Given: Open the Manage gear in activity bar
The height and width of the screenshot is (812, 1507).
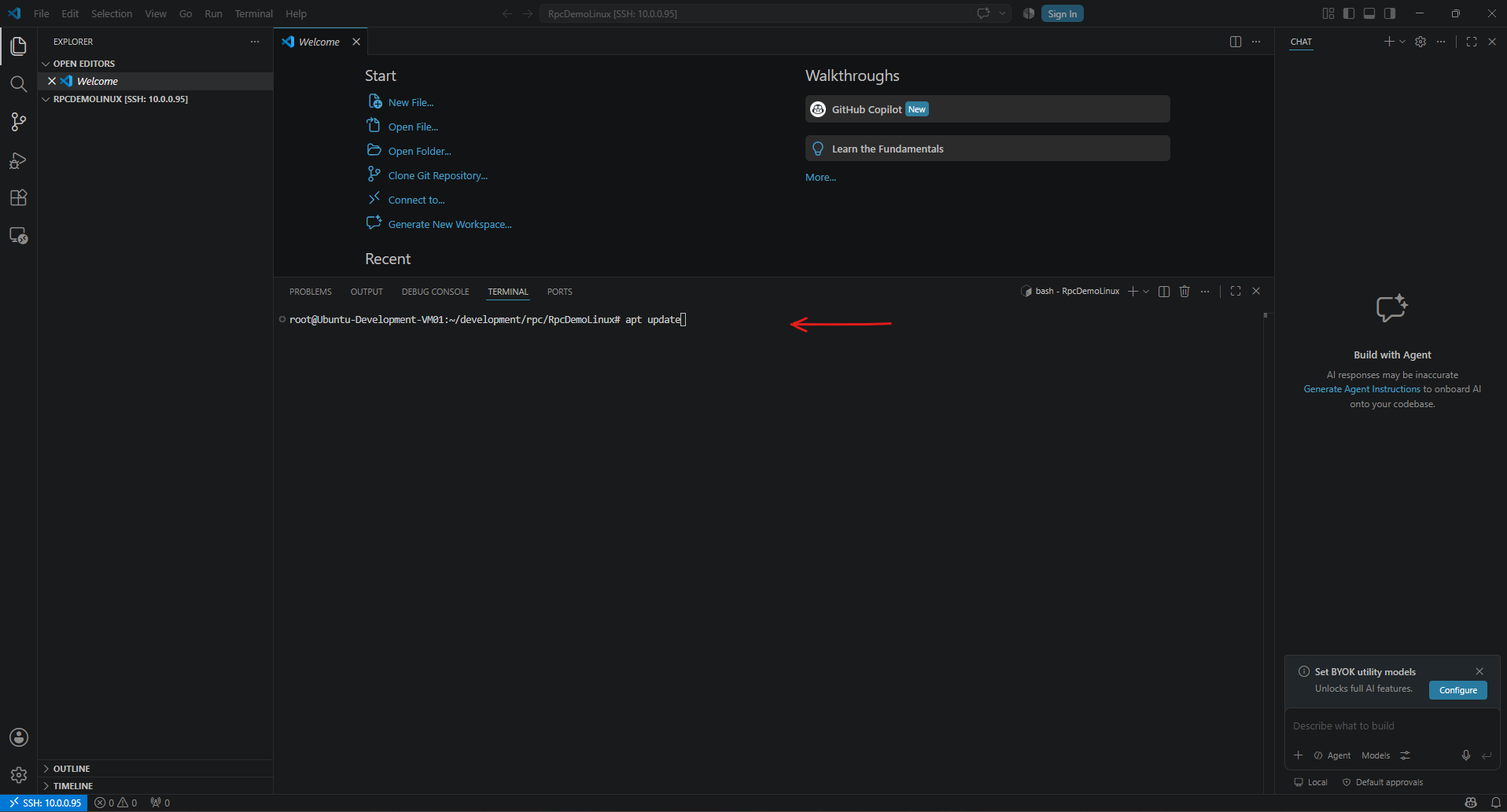Looking at the screenshot, I should coord(19,775).
